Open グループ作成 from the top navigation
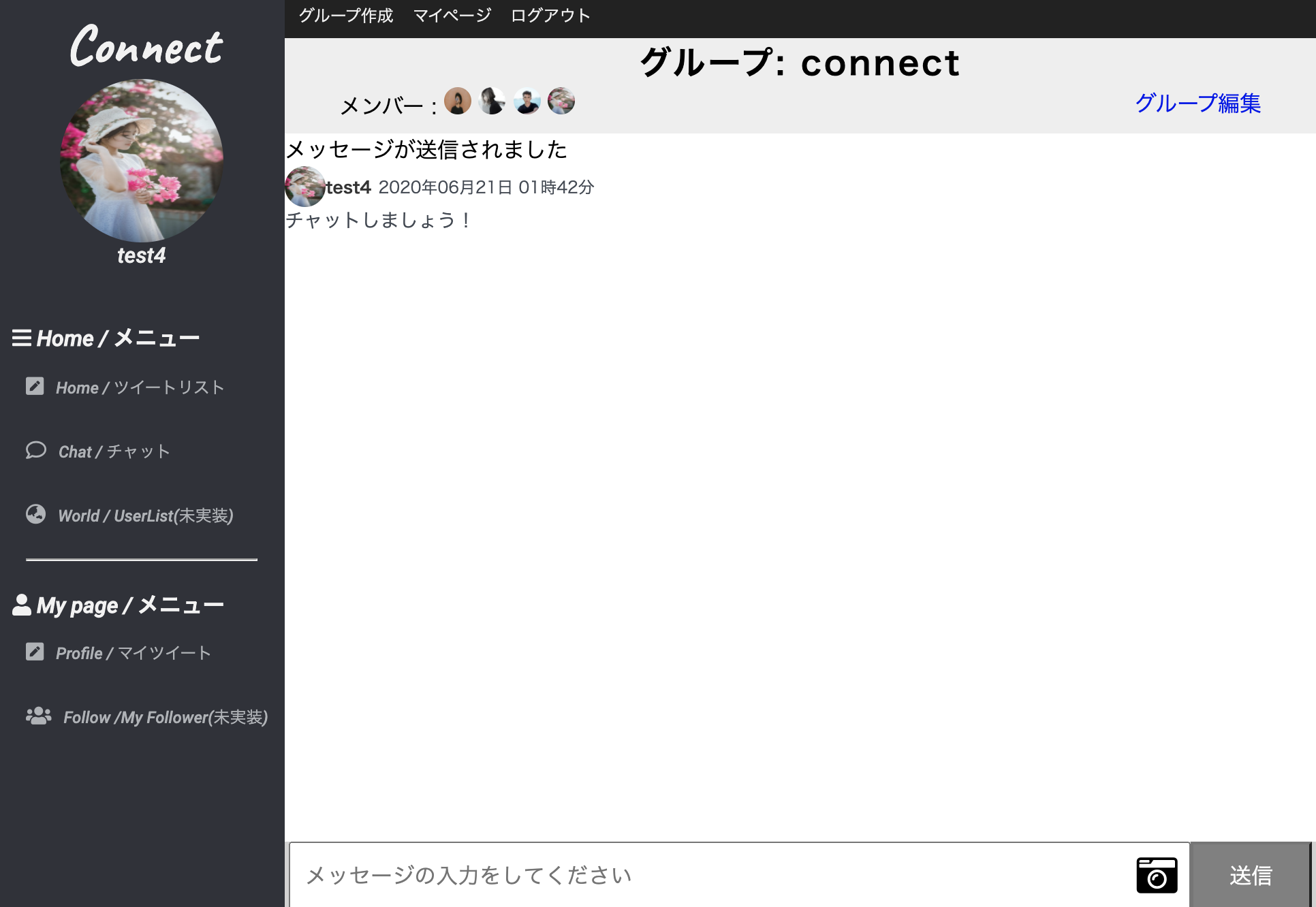 click(346, 15)
